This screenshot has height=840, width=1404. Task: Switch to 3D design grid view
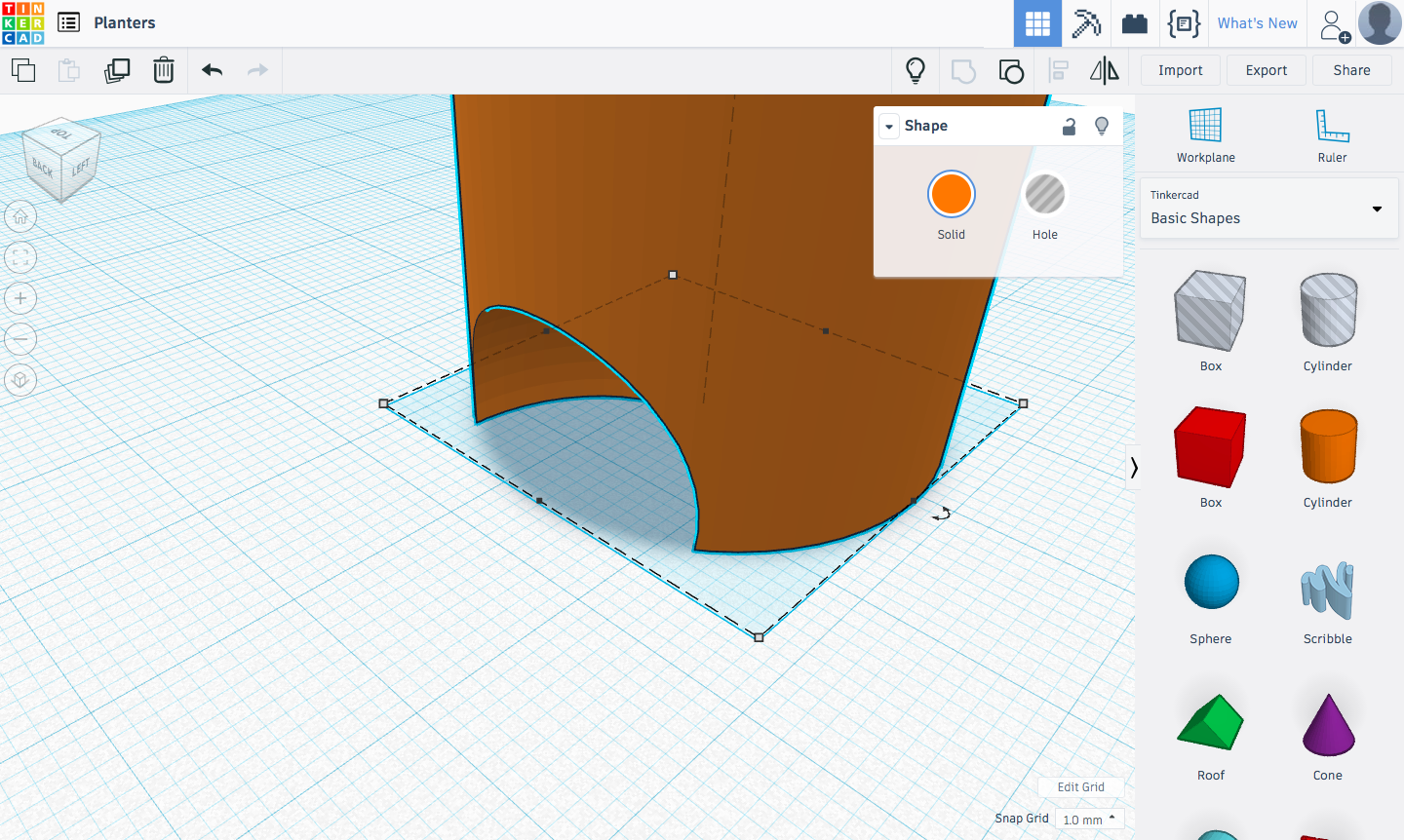pos(1037,23)
